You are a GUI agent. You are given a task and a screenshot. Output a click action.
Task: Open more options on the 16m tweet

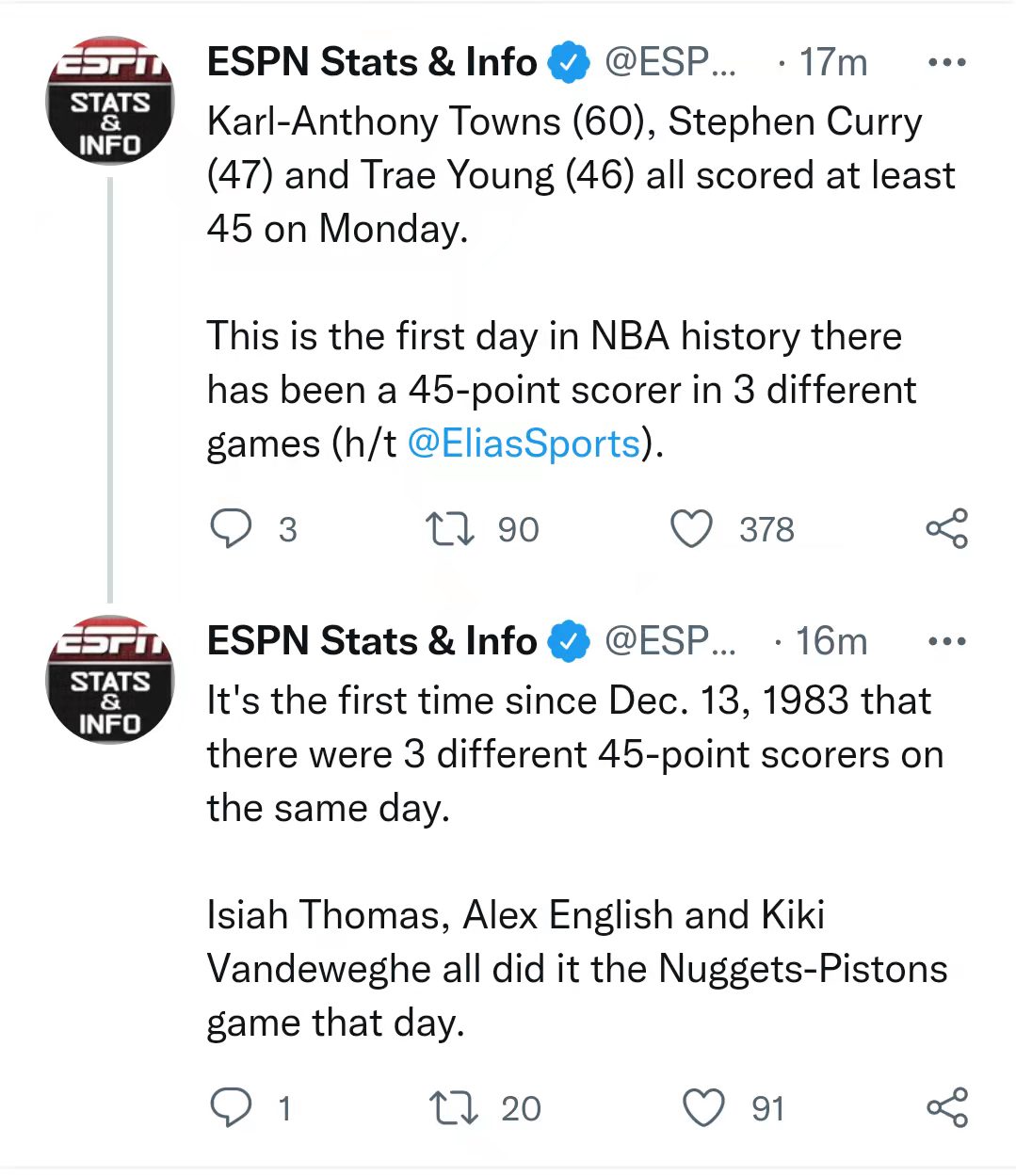click(x=946, y=642)
